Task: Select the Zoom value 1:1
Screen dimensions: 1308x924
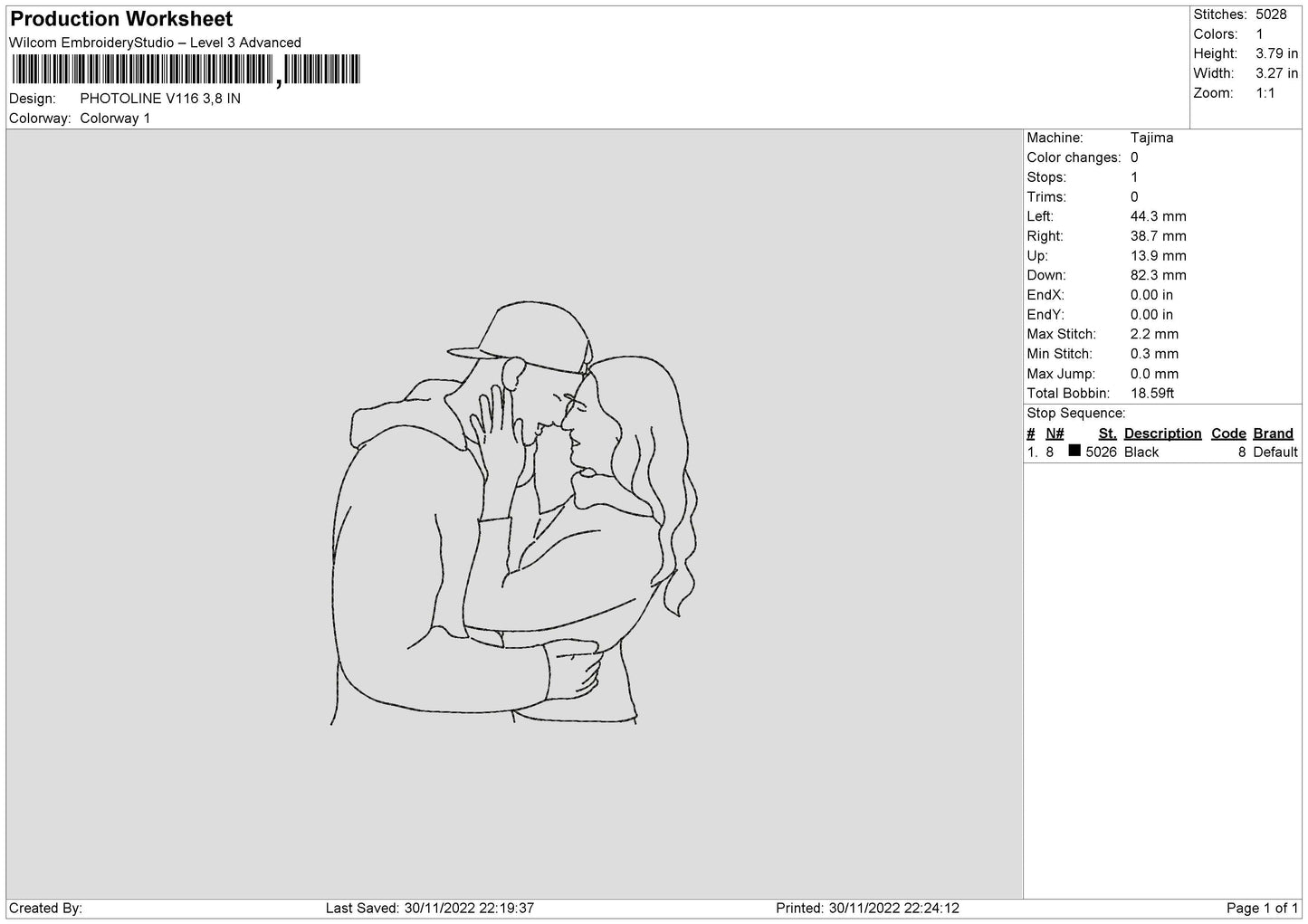Action: 1265,93
